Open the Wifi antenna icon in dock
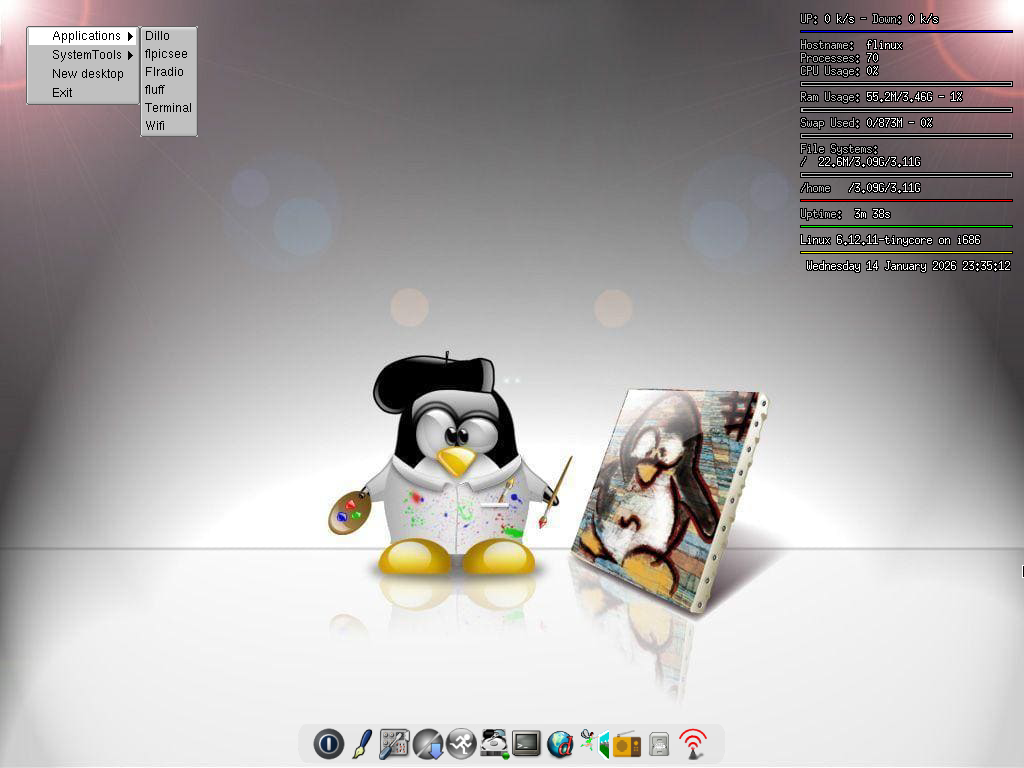Image resolution: width=1024 pixels, height=768 pixels. (x=693, y=744)
